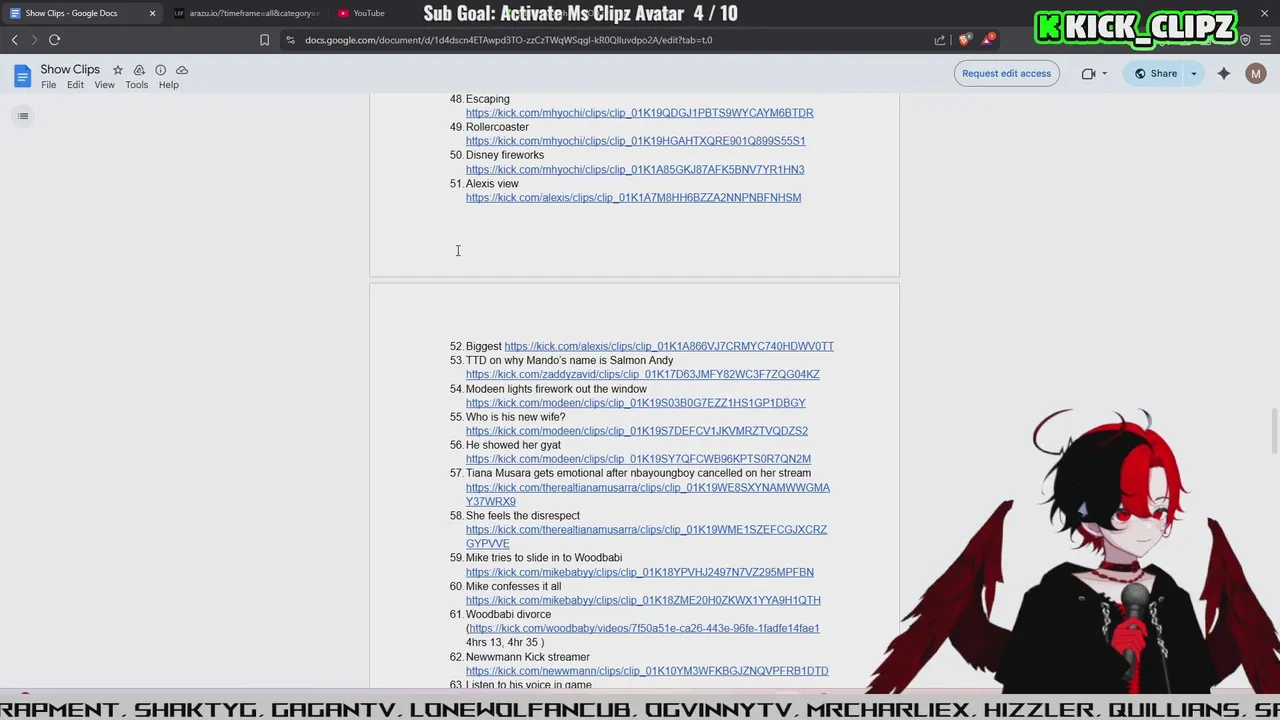Open the Help menu
The width and height of the screenshot is (1280, 720).
[168, 85]
